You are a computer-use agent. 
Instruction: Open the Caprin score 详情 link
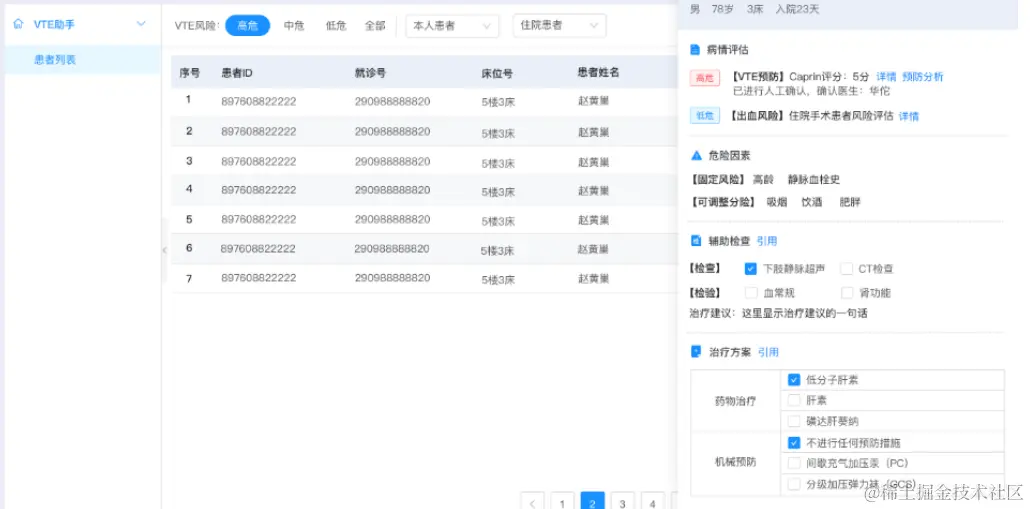click(x=886, y=77)
